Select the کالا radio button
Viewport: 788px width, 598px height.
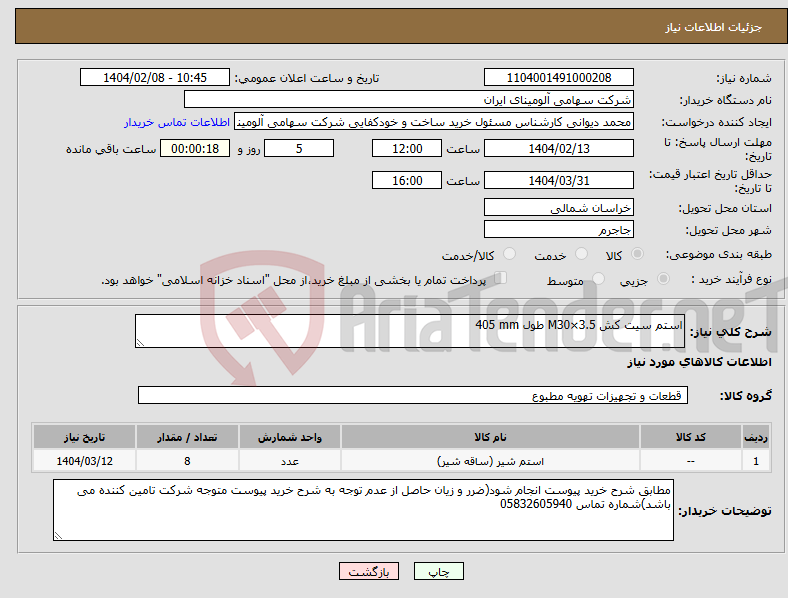[637, 254]
